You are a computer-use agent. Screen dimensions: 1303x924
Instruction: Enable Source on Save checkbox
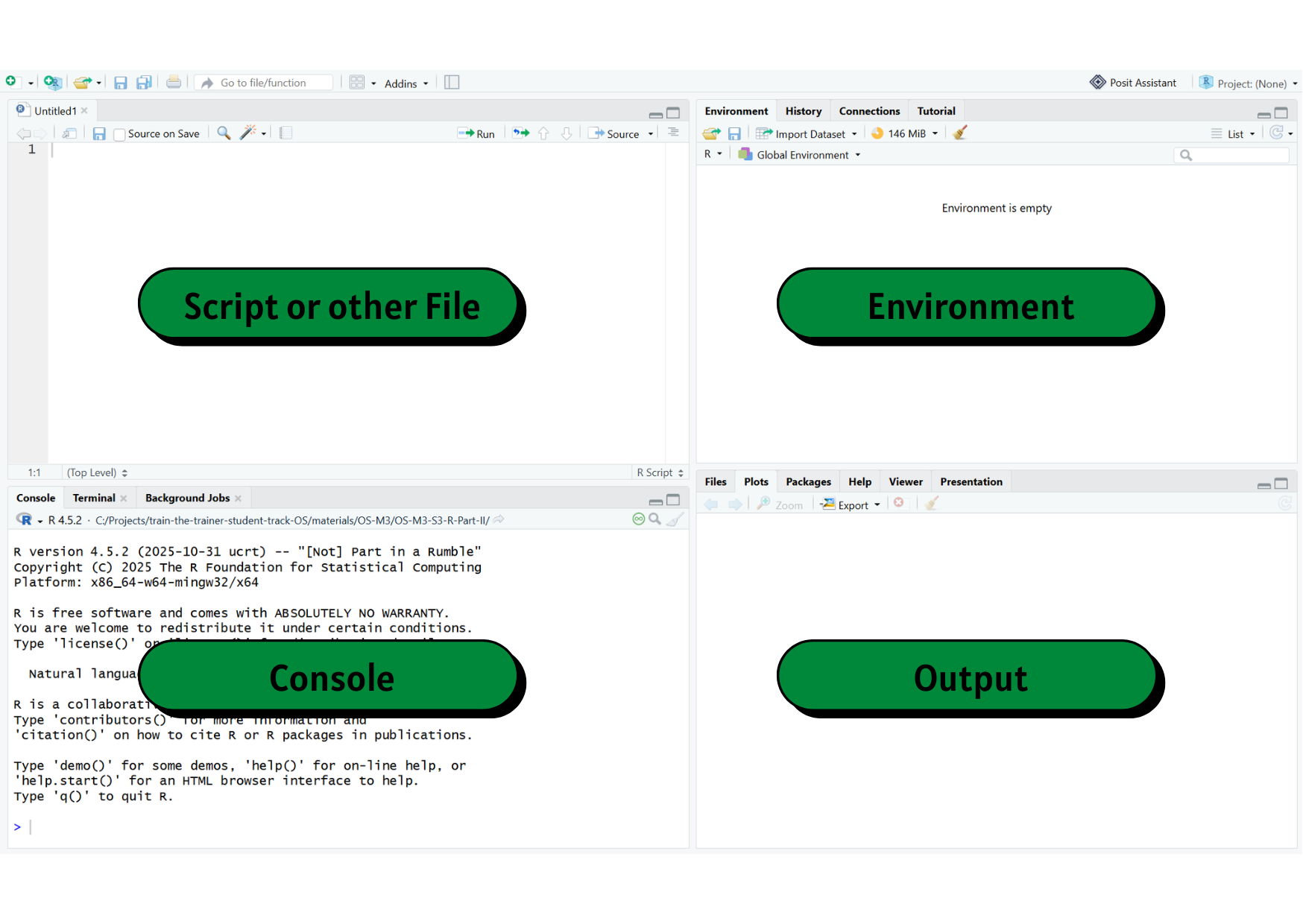[x=119, y=134]
